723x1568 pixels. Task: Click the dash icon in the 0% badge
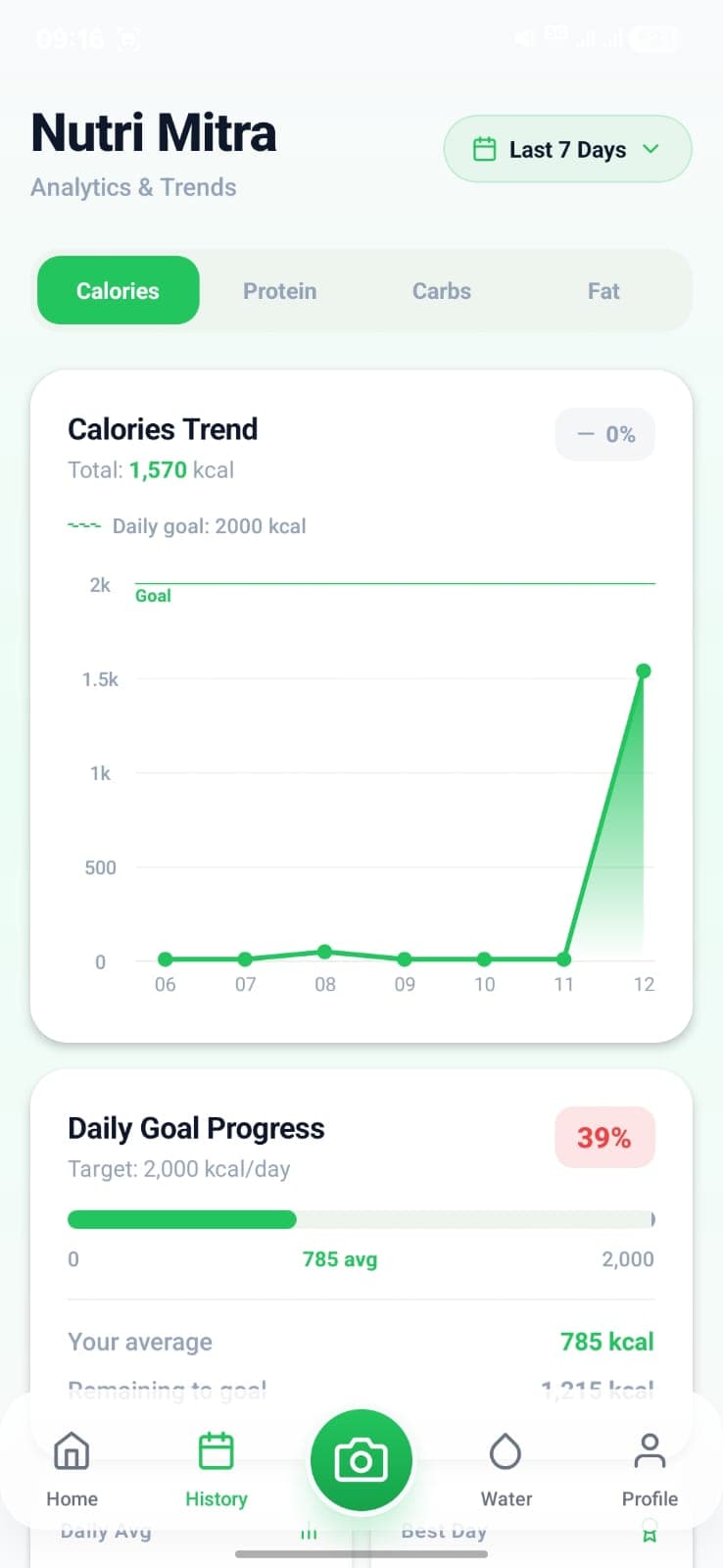pos(586,434)
